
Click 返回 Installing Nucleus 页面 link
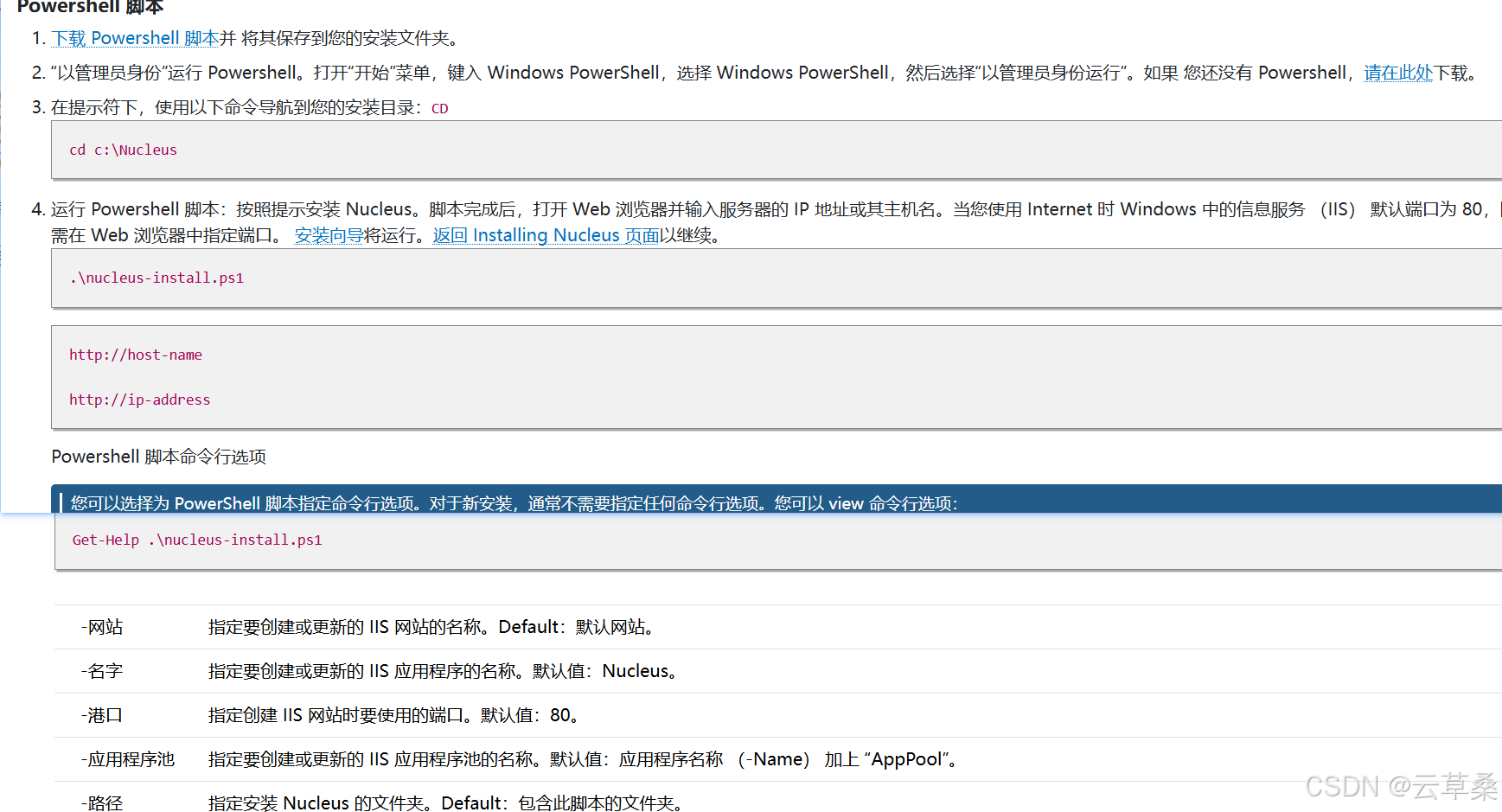[546, 235]
